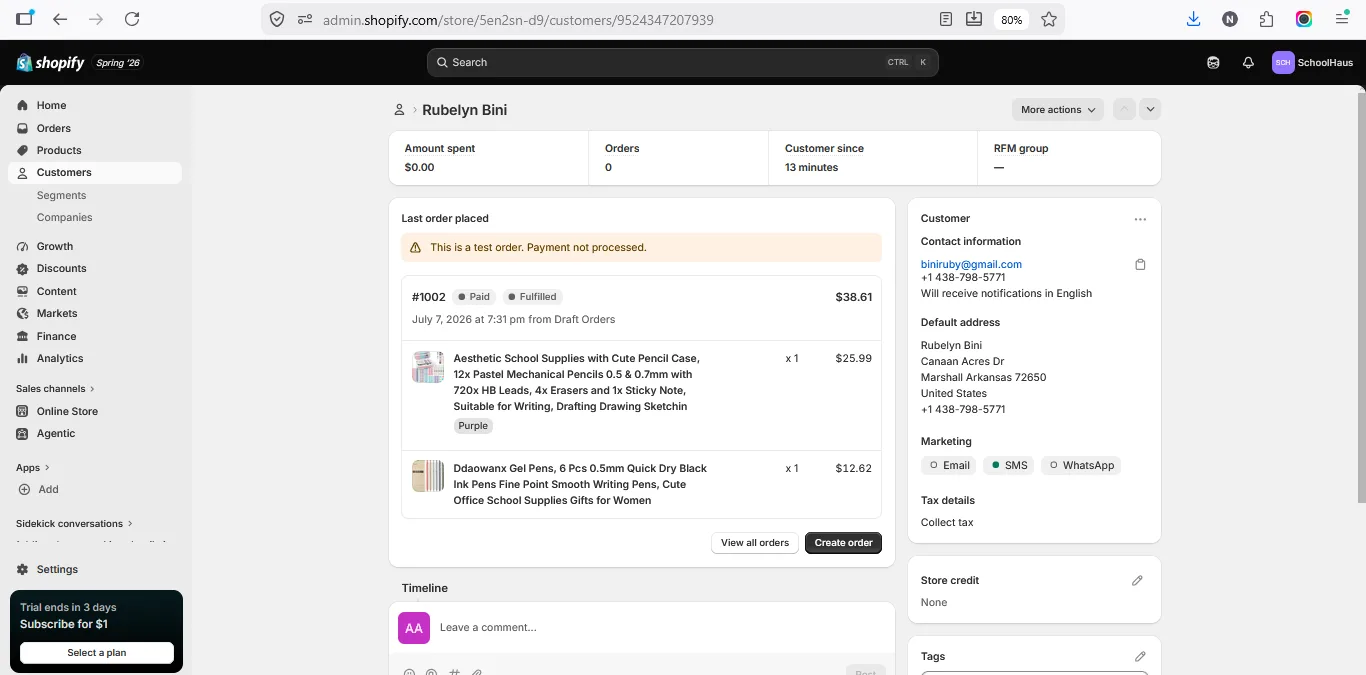The image size is (1366, 675).
Task: Go to previous customer arrow
Action: tap(1124, 110)
